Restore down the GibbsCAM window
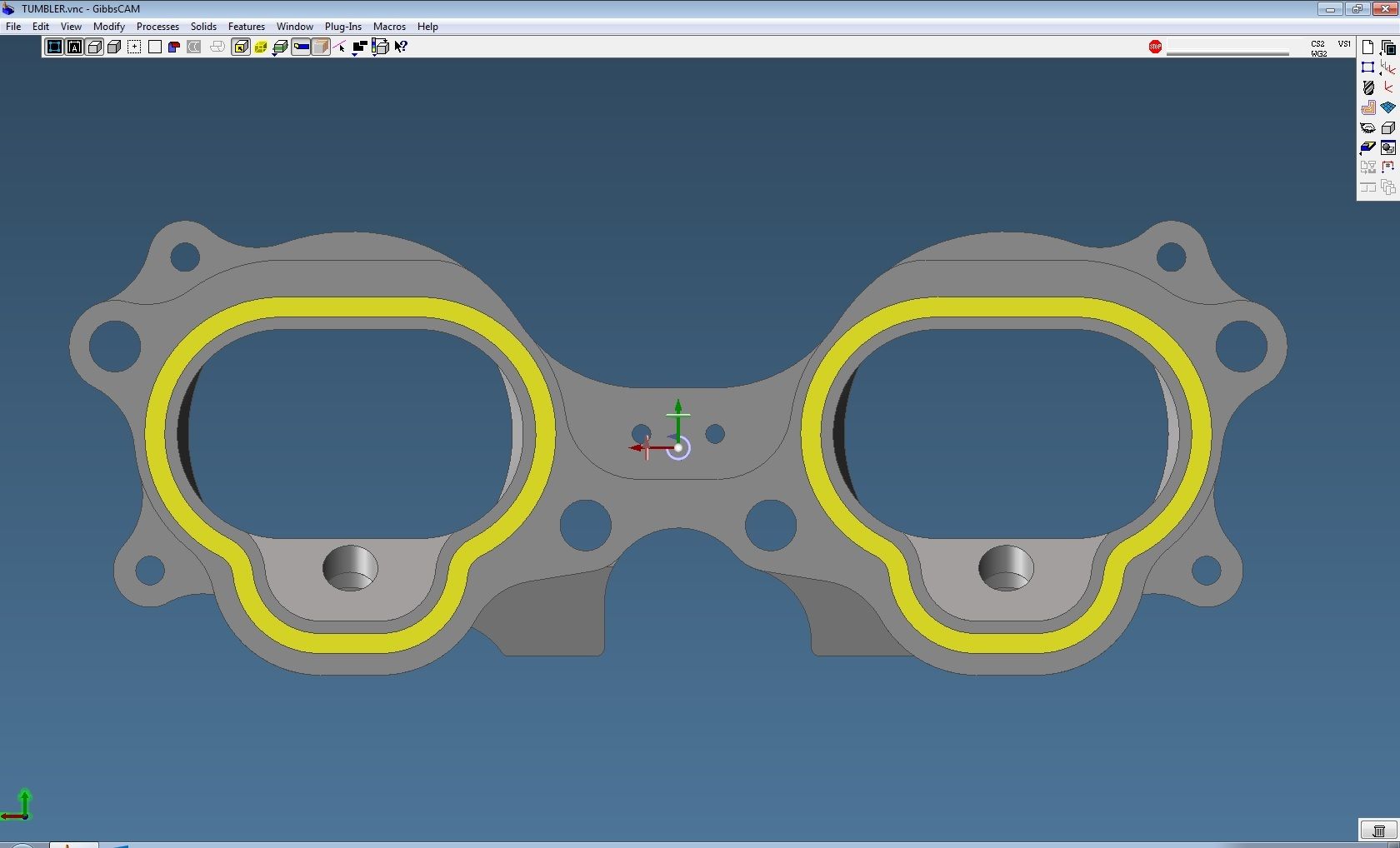 [x=1357, y=9]
